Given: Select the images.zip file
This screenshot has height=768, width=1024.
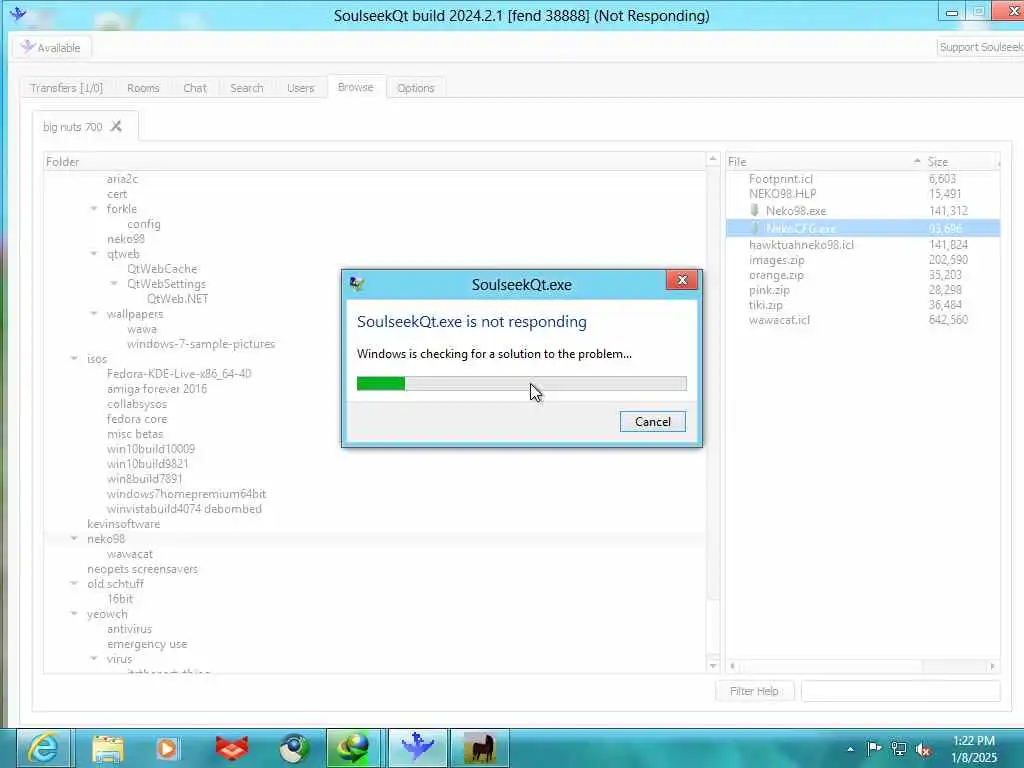Looking at the screenshot, I should click(776, 260).
